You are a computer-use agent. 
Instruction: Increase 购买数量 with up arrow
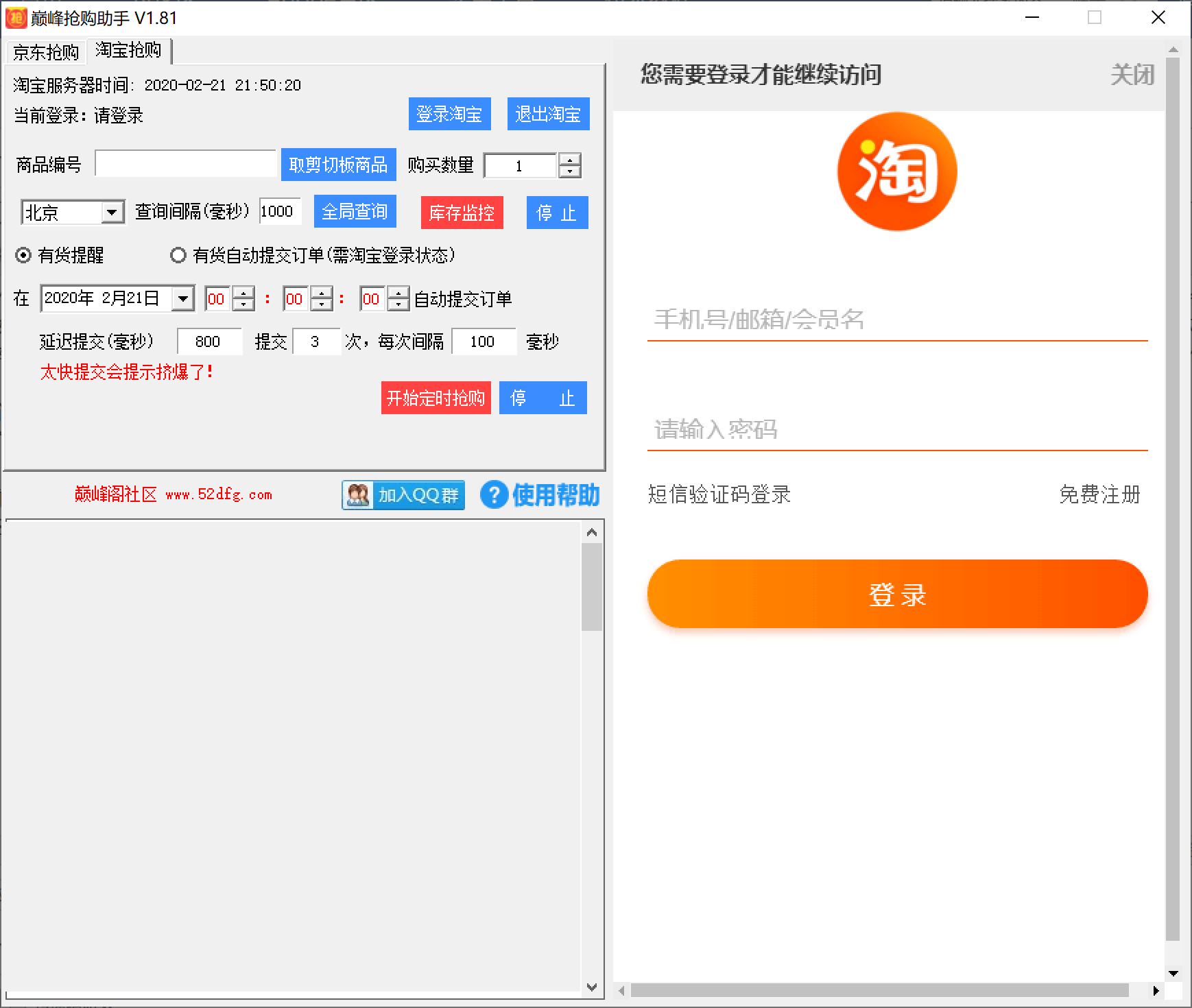coord(570,158)
